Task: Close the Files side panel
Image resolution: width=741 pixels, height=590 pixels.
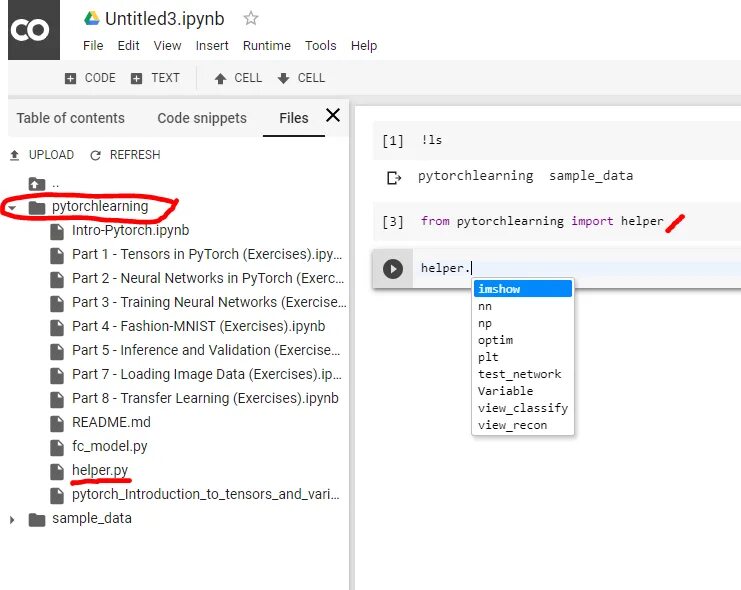Action: pos(333,116)
